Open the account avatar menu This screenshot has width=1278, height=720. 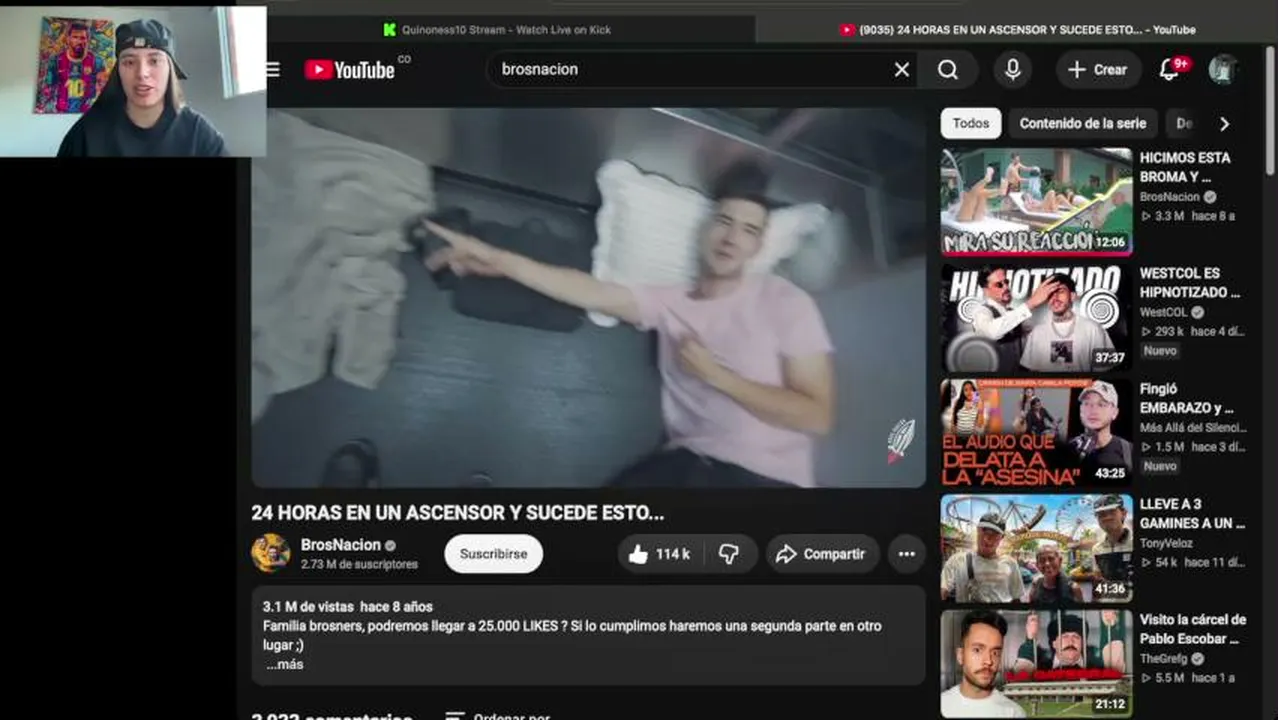[1222, 69]
